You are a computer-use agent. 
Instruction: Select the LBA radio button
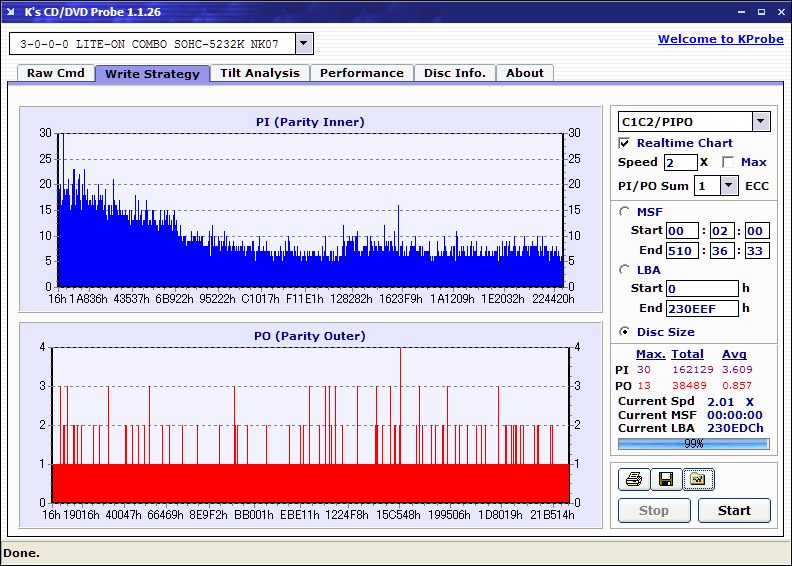[x=625, y=270]
